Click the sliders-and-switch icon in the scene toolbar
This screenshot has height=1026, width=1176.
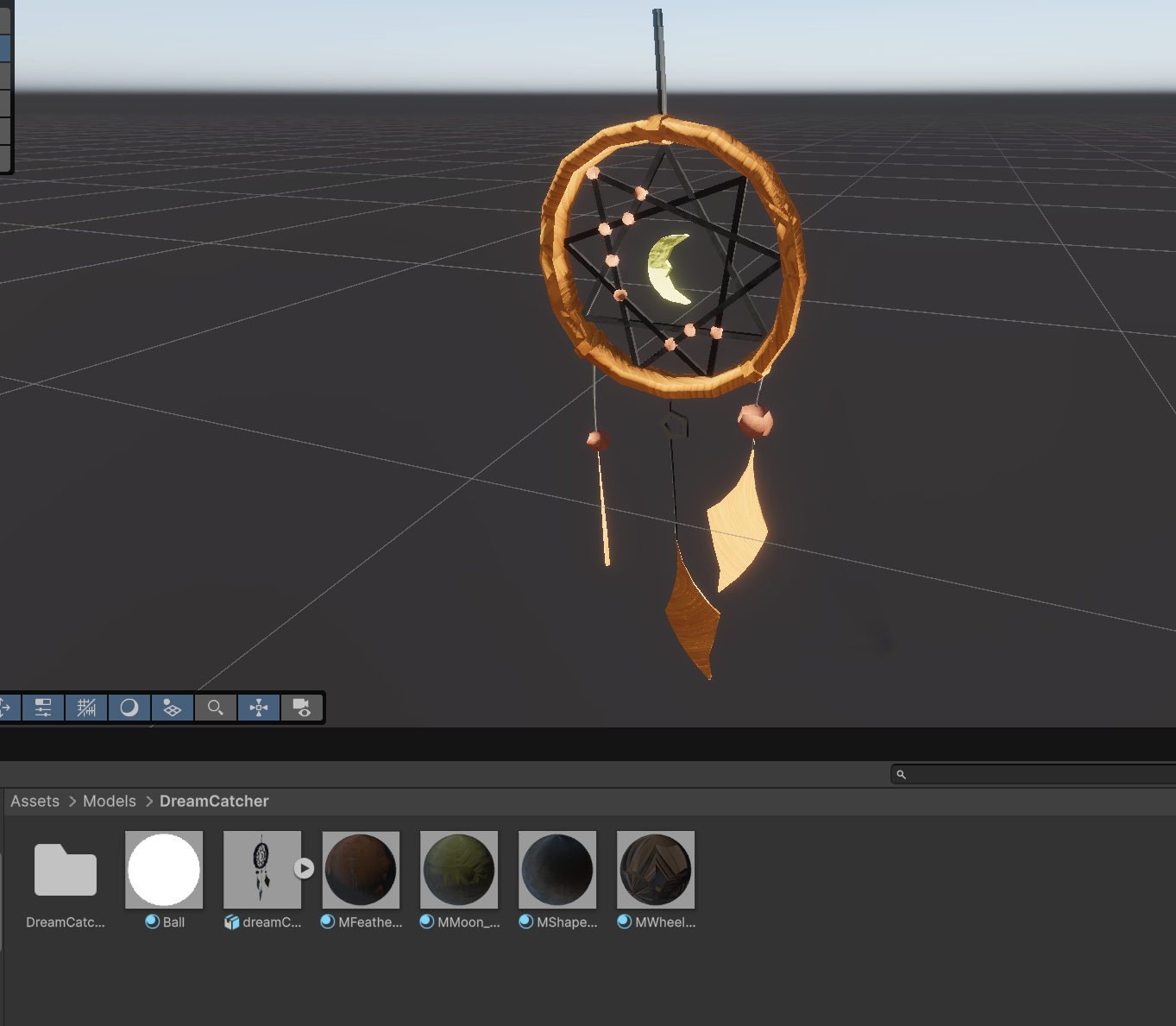tap(43, 708)
